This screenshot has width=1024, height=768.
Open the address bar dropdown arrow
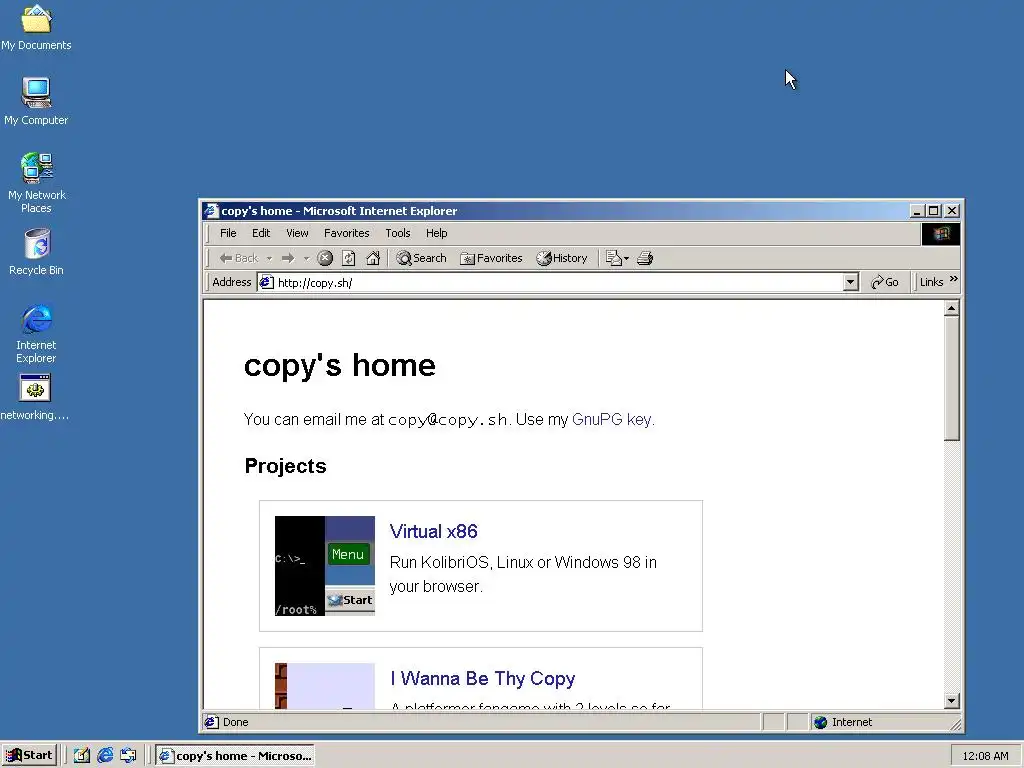pos(850,282)
